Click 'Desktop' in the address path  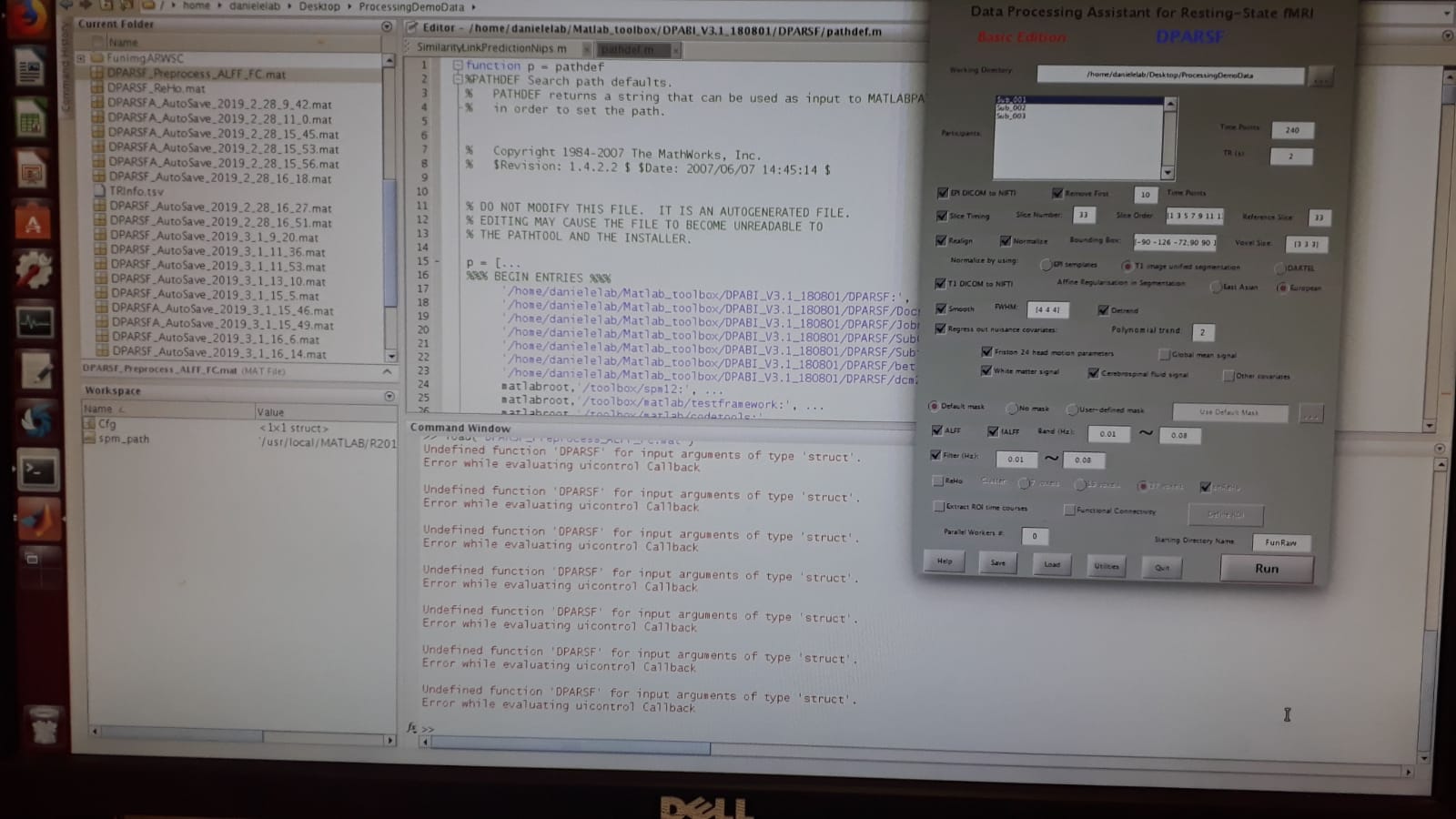click(x=319, y=6)
